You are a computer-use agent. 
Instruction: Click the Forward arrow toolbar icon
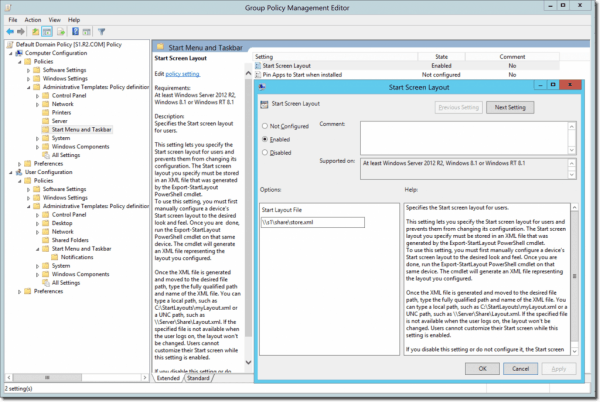point(20,31)
